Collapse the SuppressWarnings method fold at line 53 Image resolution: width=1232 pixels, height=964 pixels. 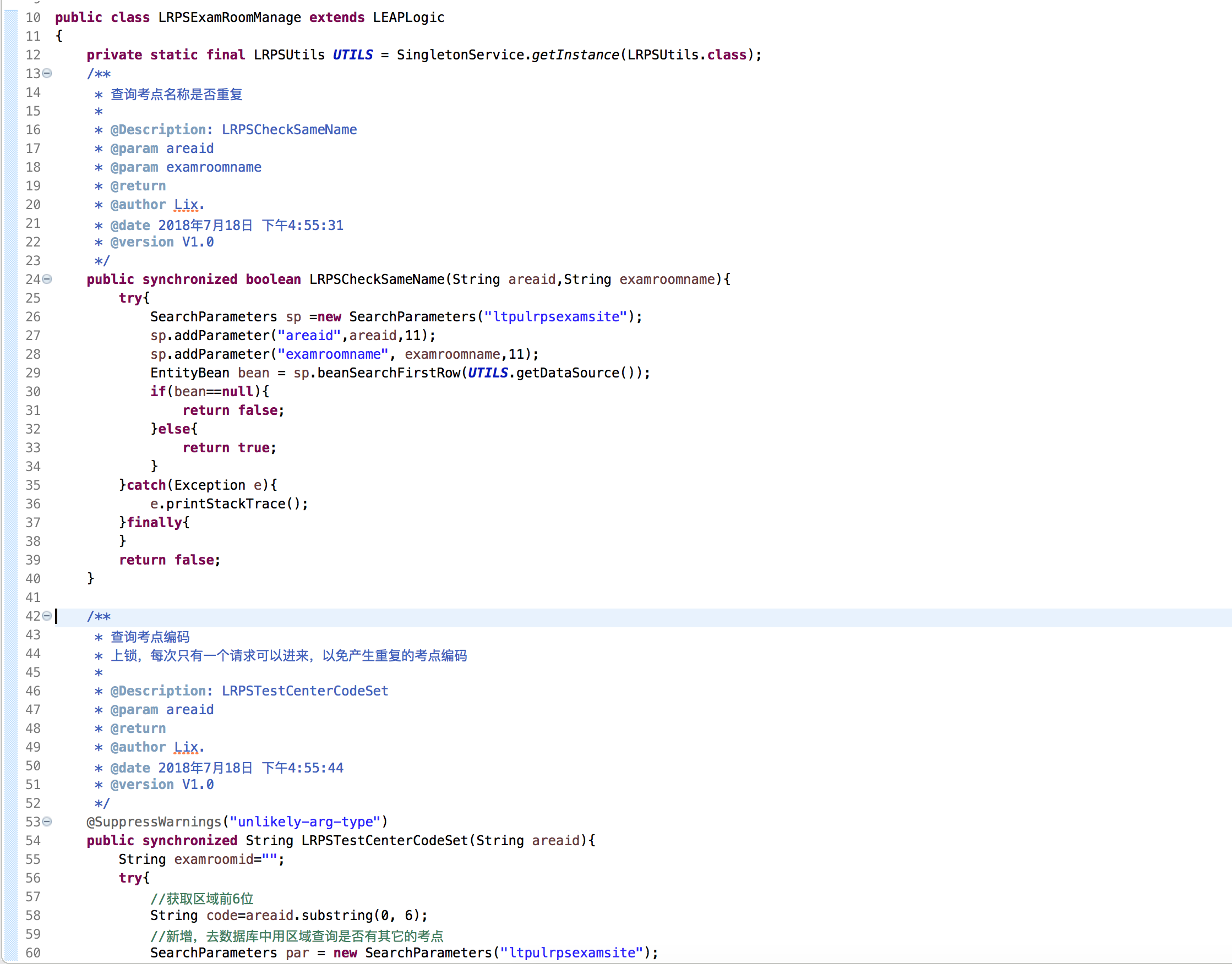[47, 821]
